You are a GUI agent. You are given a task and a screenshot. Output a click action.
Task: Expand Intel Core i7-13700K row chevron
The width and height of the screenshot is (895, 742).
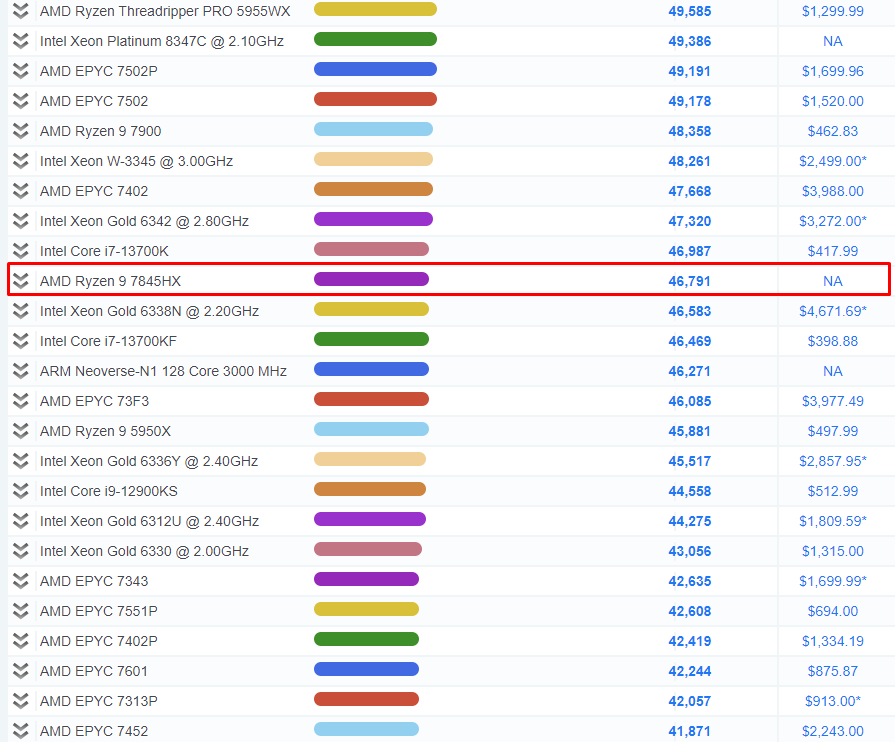21,251
